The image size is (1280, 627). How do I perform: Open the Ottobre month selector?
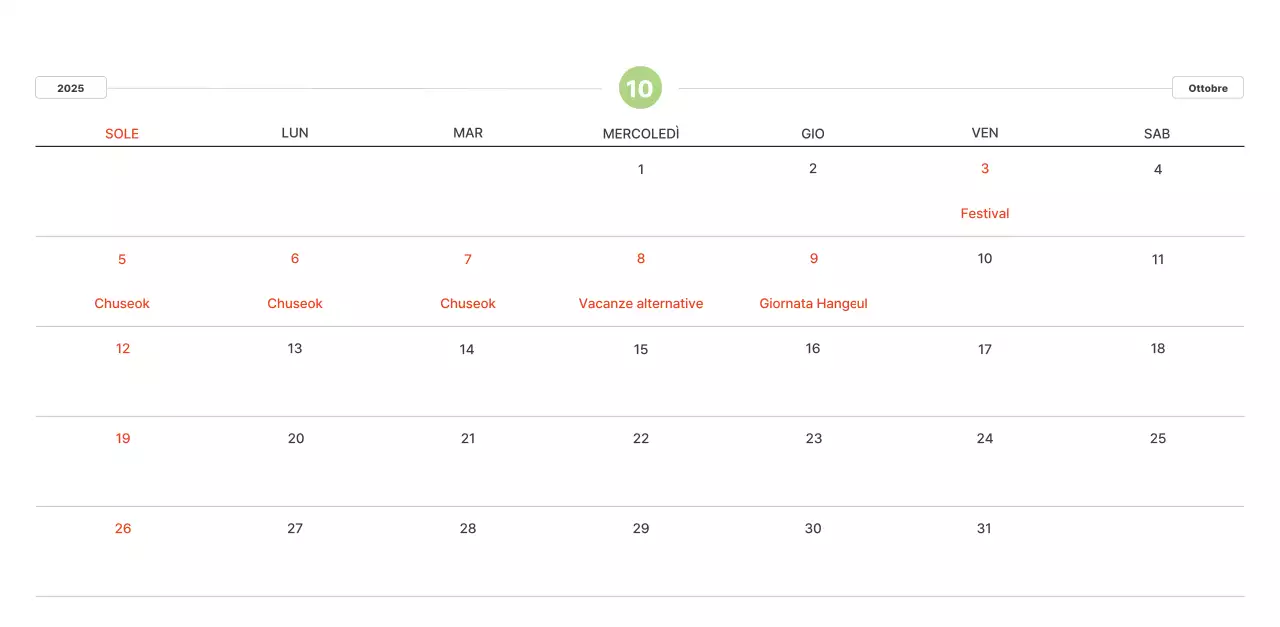click(x=1207, y=88)
